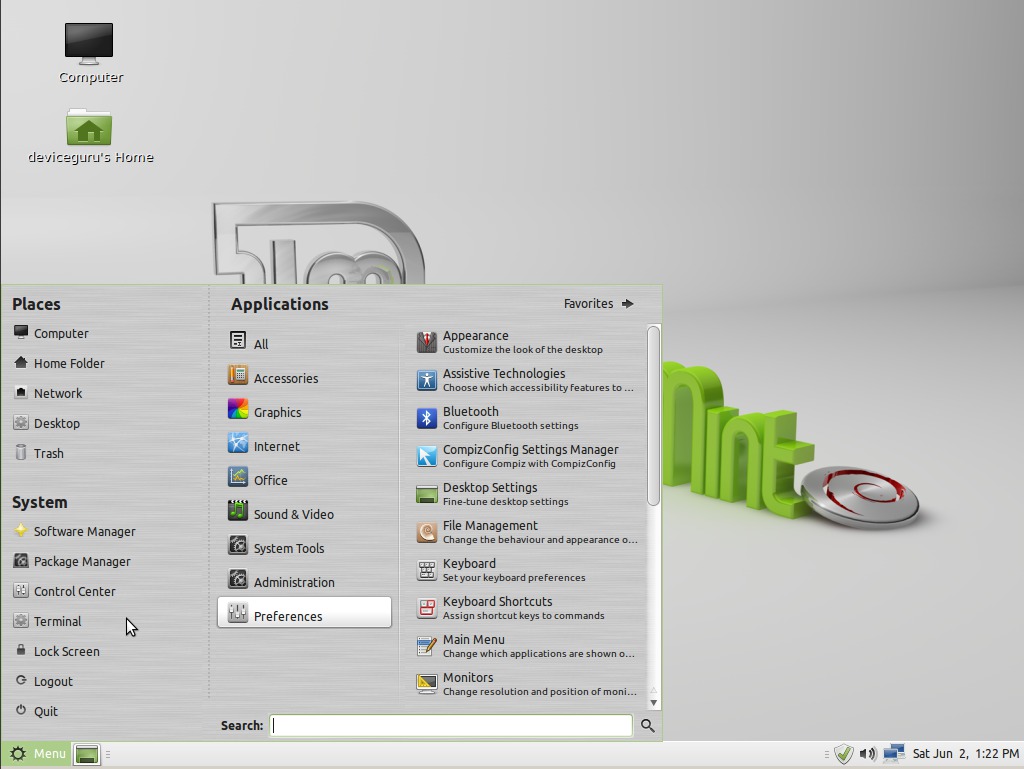Click "Configure Compiz with CompizConfig" description

tap(529, 463)
